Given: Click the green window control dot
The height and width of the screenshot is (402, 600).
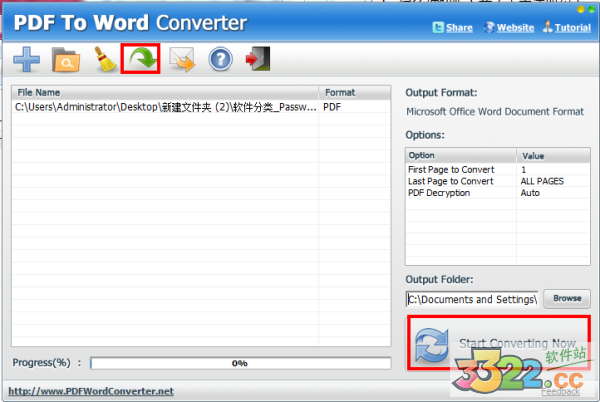Looking at the screenshot, I should coord(592,10).
